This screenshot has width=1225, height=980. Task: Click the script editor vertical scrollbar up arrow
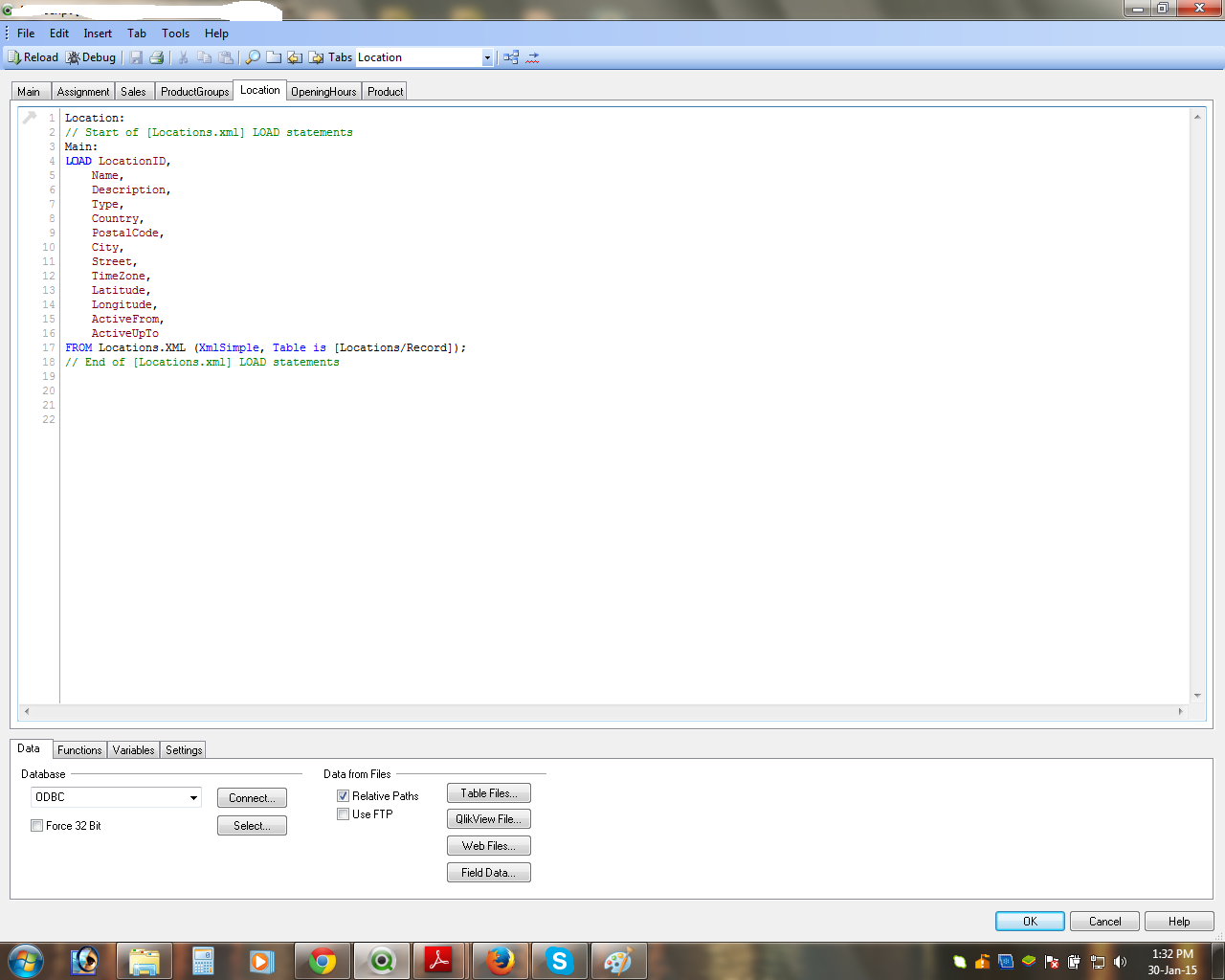coord(1197,117)
